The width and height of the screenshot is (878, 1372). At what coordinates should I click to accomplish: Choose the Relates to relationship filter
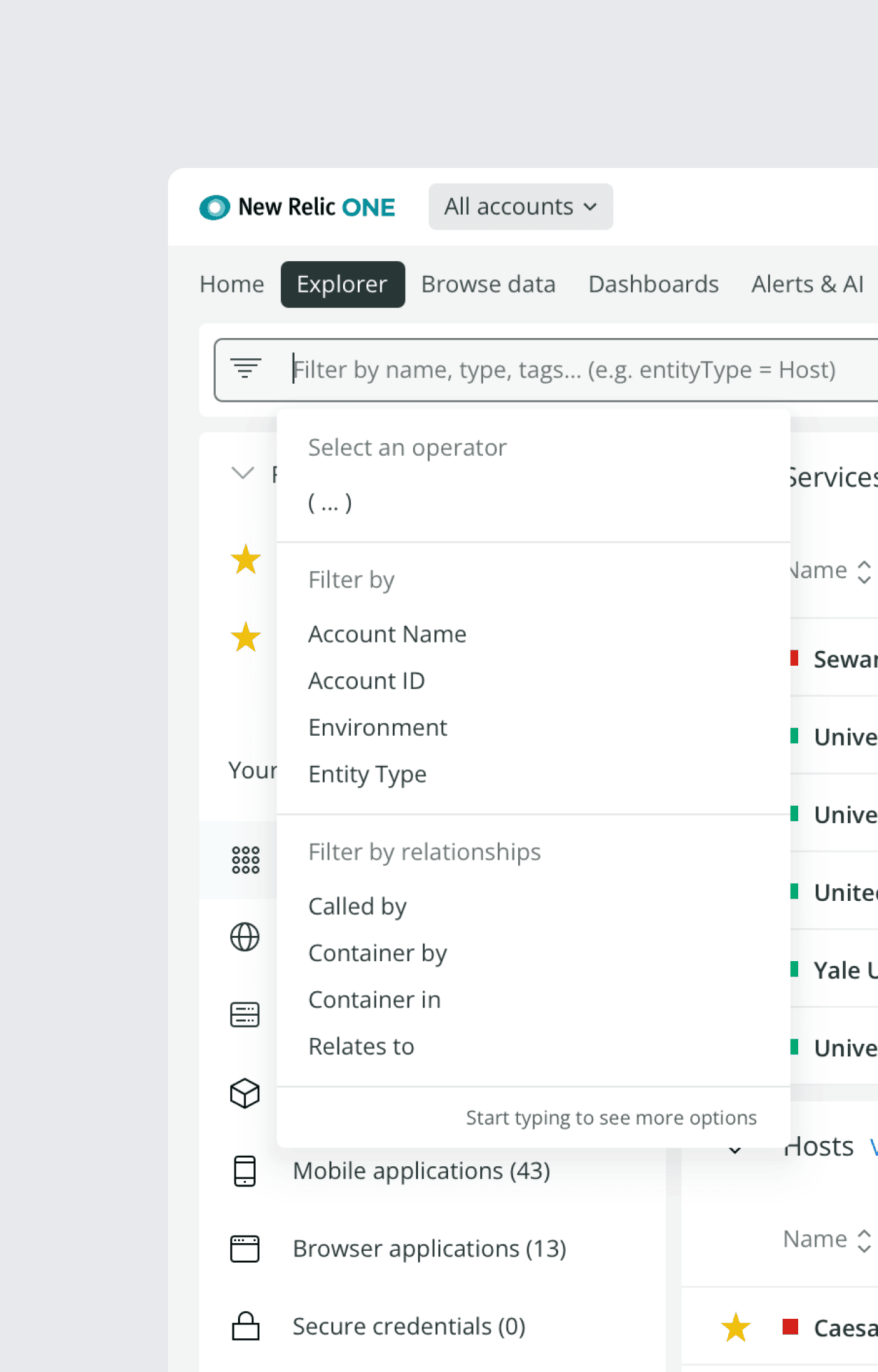361,1046
